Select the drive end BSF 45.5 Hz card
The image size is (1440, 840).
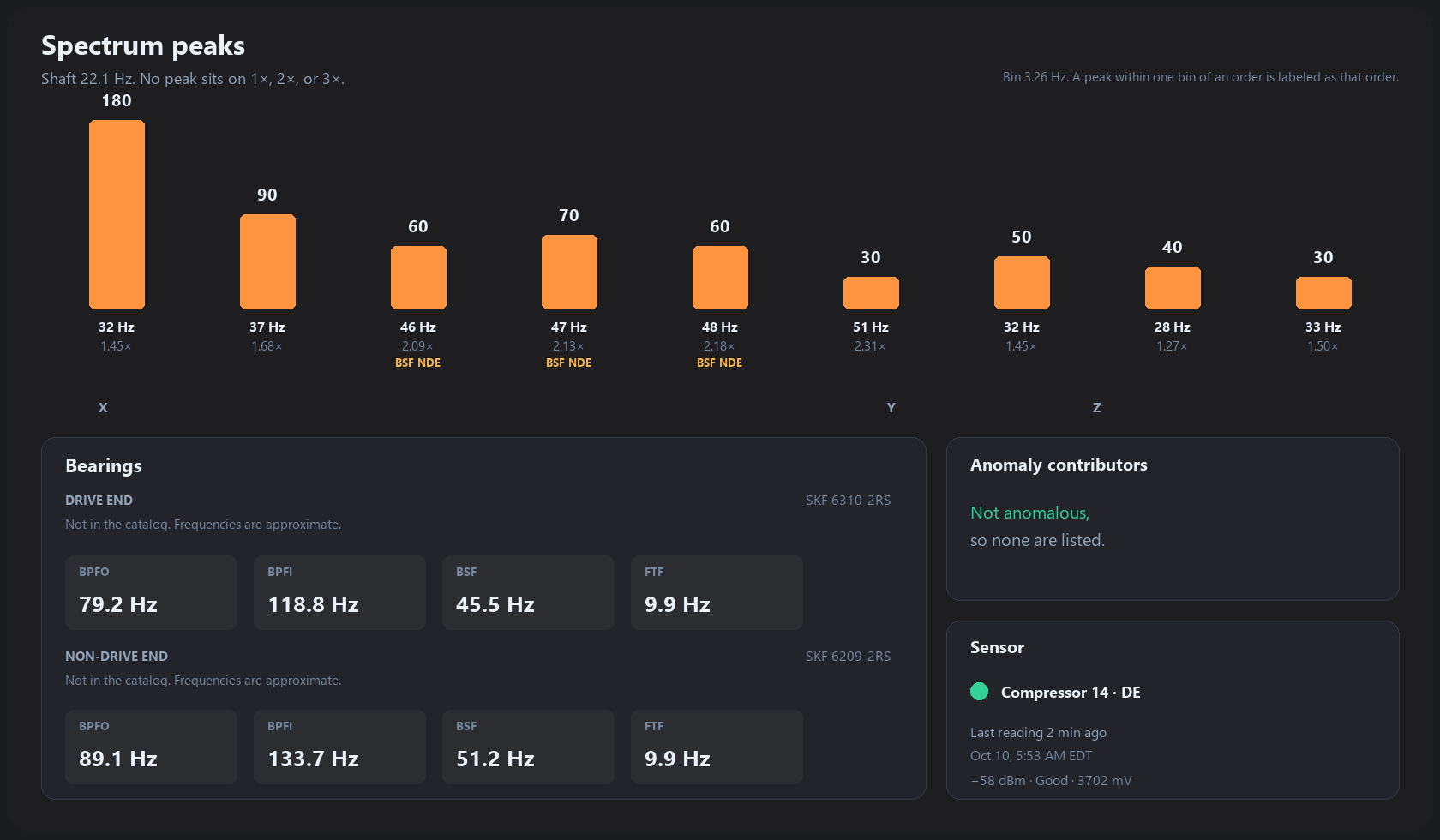tap(528, 592)
